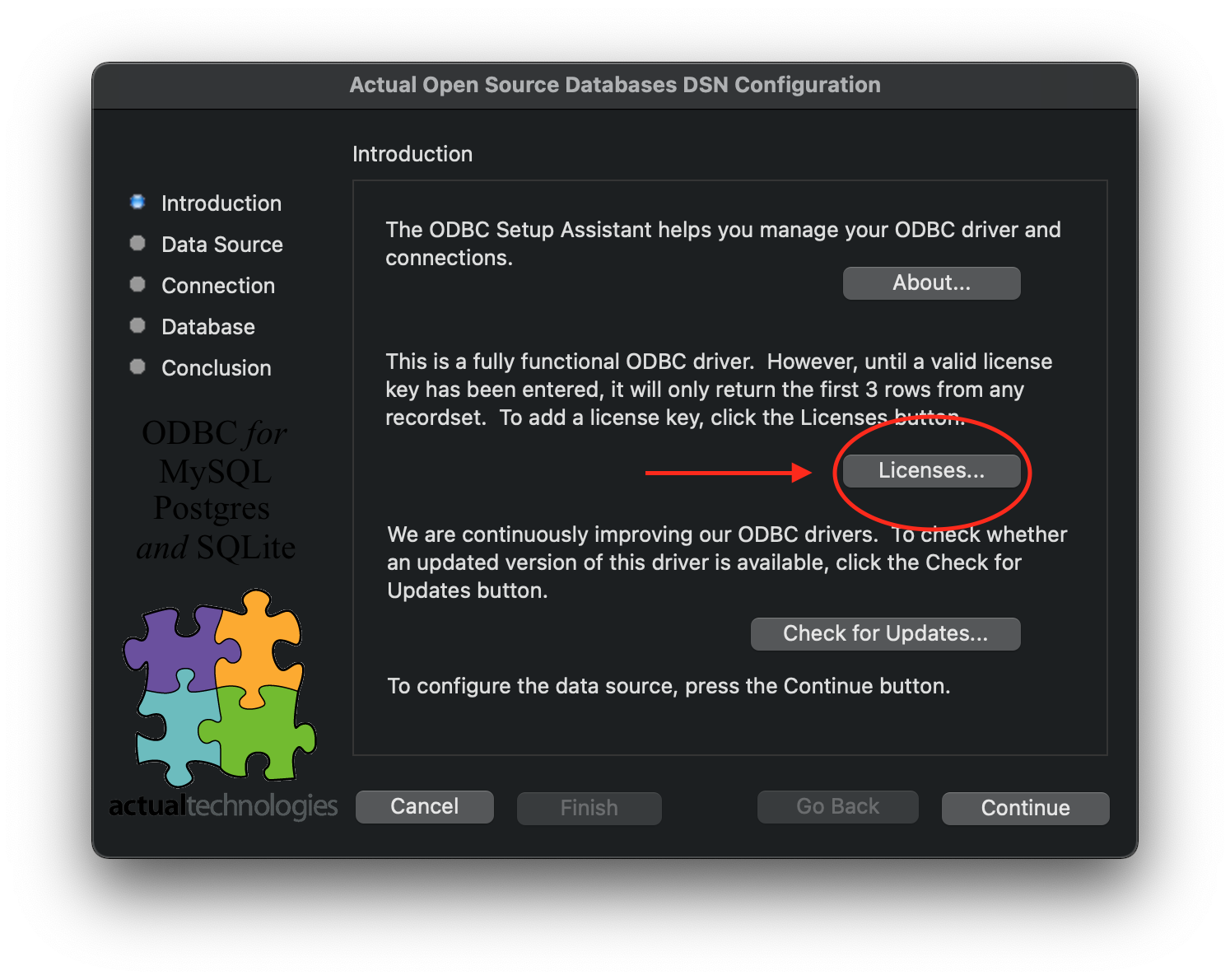Click the window title bar text
The image size is (1230, 980).
(x=615, y=85)
